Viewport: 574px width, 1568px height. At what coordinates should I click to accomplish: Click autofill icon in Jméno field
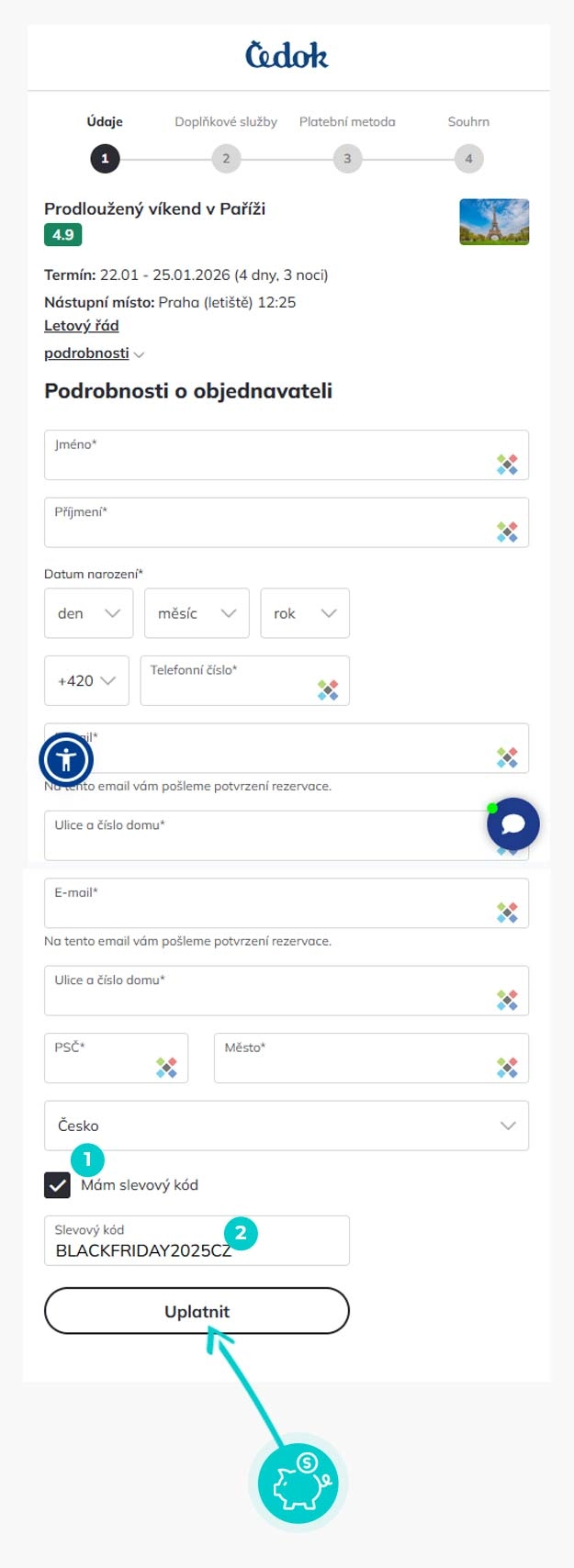[507, 465]
